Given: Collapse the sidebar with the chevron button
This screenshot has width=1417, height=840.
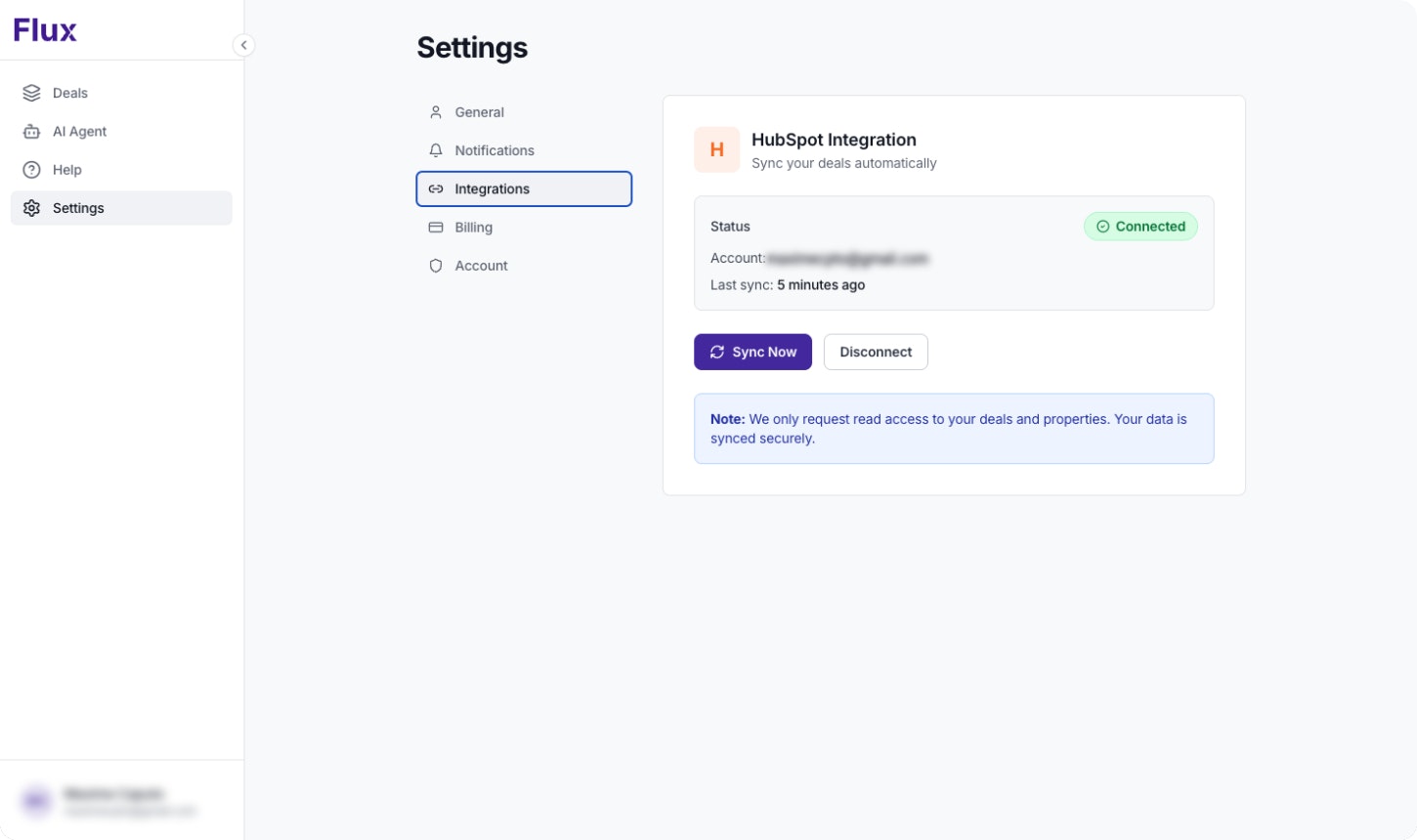Looking at the screenshot, I should point(243,45).
